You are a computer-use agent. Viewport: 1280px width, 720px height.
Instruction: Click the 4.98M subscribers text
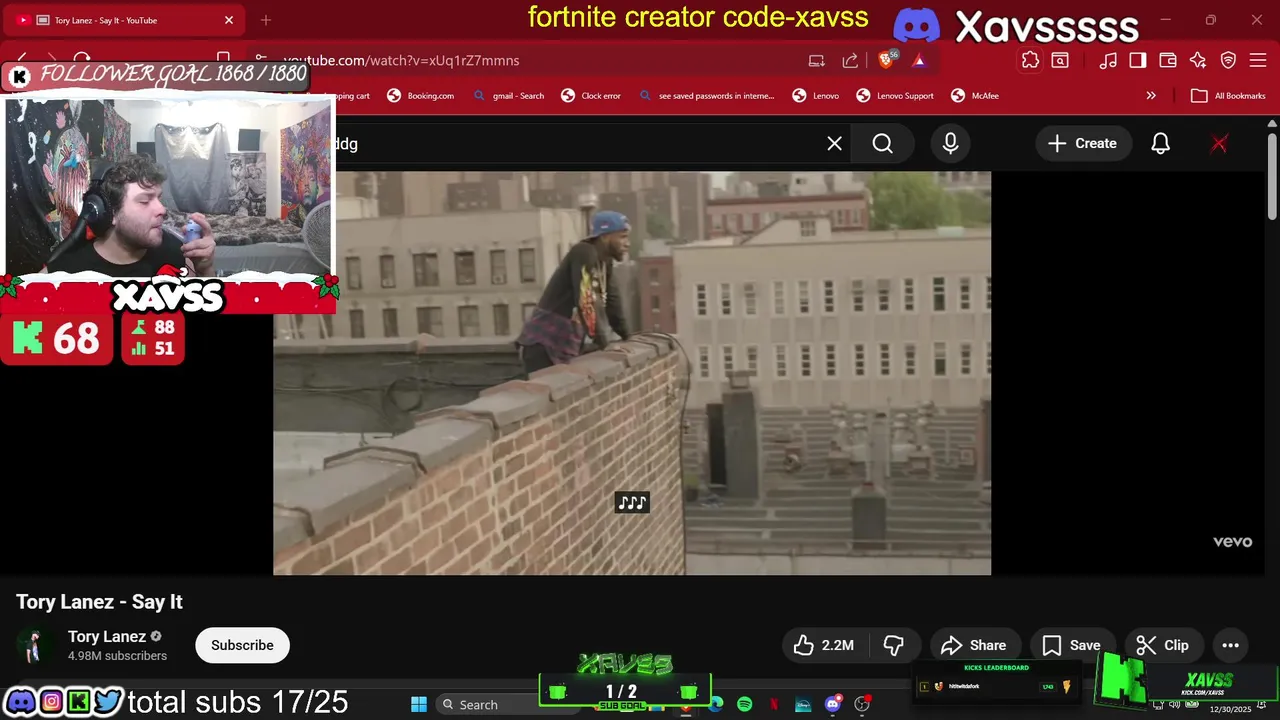pos(117,656)
